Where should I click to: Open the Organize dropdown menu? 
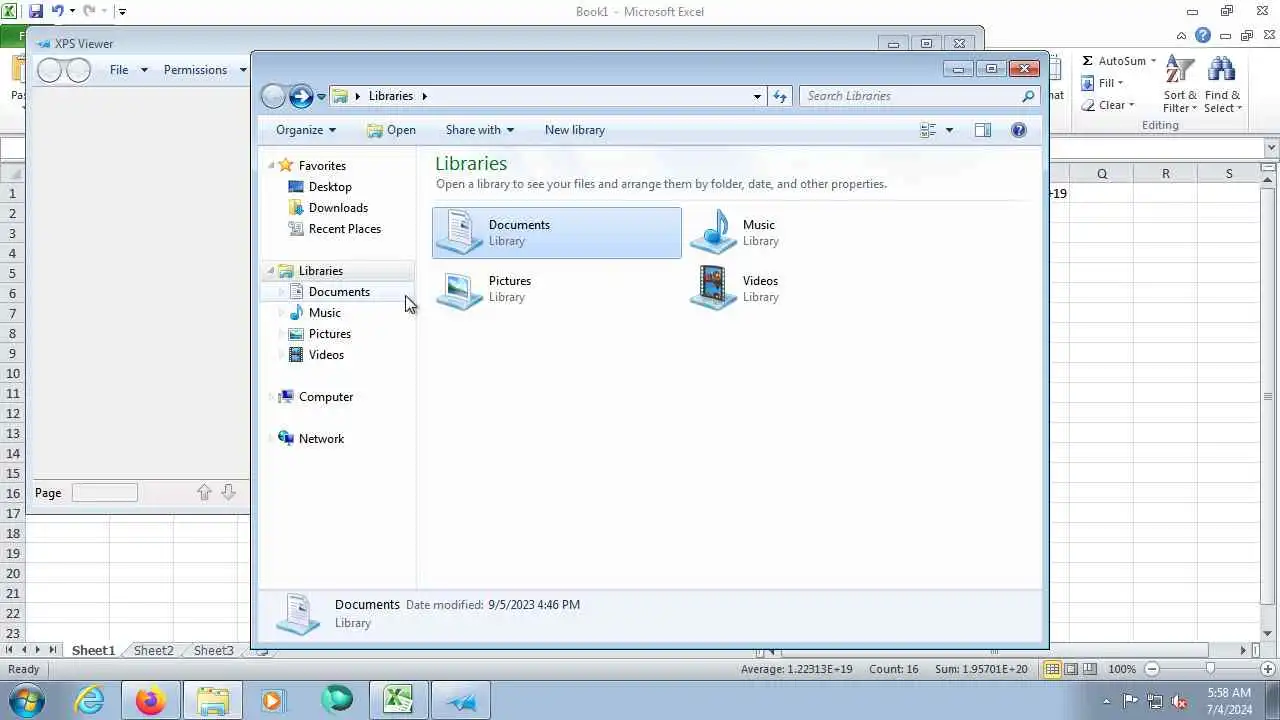[x=306, y=130]
